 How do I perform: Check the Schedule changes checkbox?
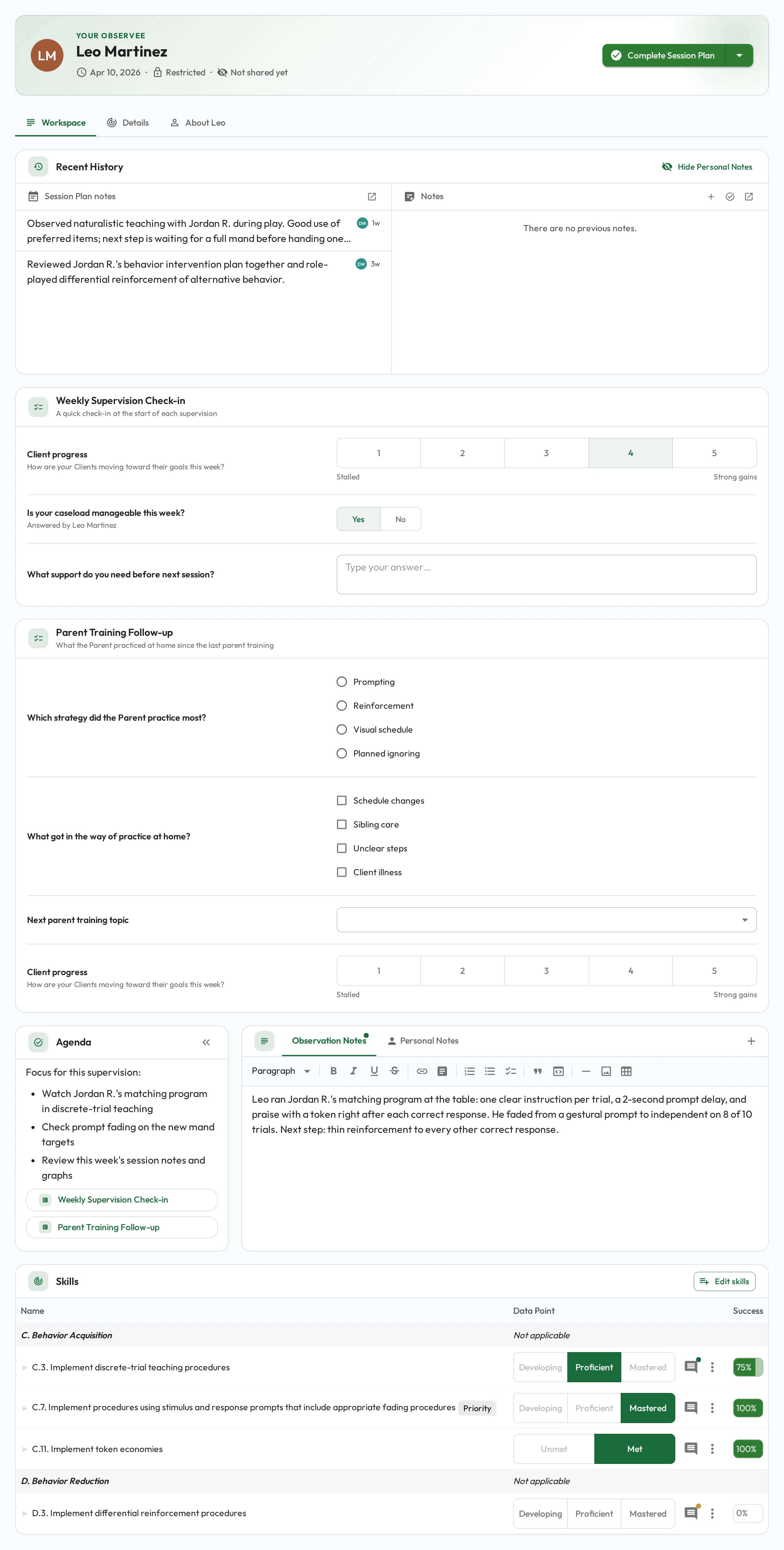[342, 800]
